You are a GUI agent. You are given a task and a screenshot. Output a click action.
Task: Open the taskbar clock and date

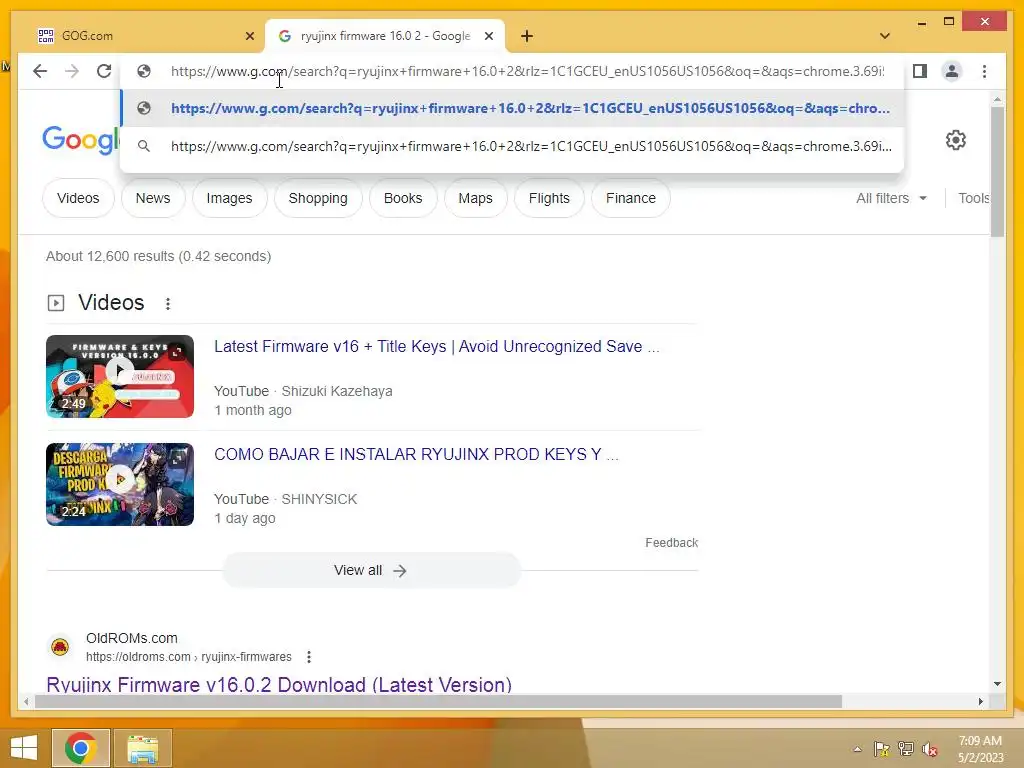tap(980, 749)
